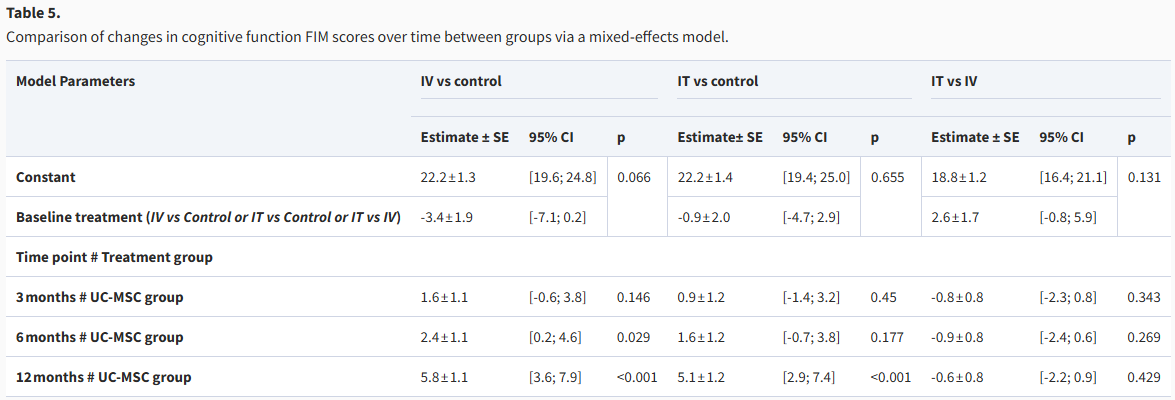
Task: Select the "IT vs IV" group header
Action: [954, 81]
